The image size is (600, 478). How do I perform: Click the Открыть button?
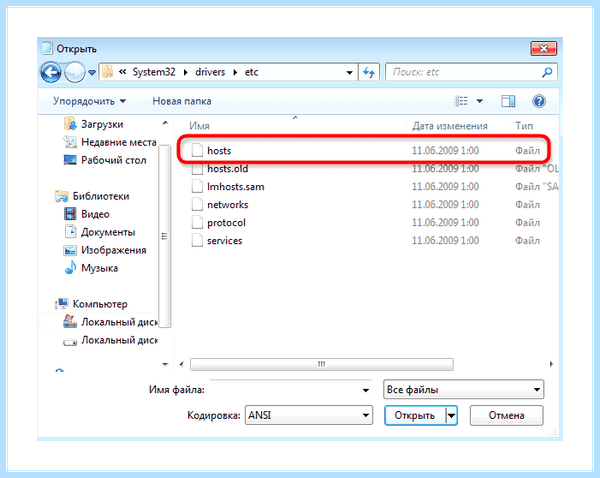415,415
